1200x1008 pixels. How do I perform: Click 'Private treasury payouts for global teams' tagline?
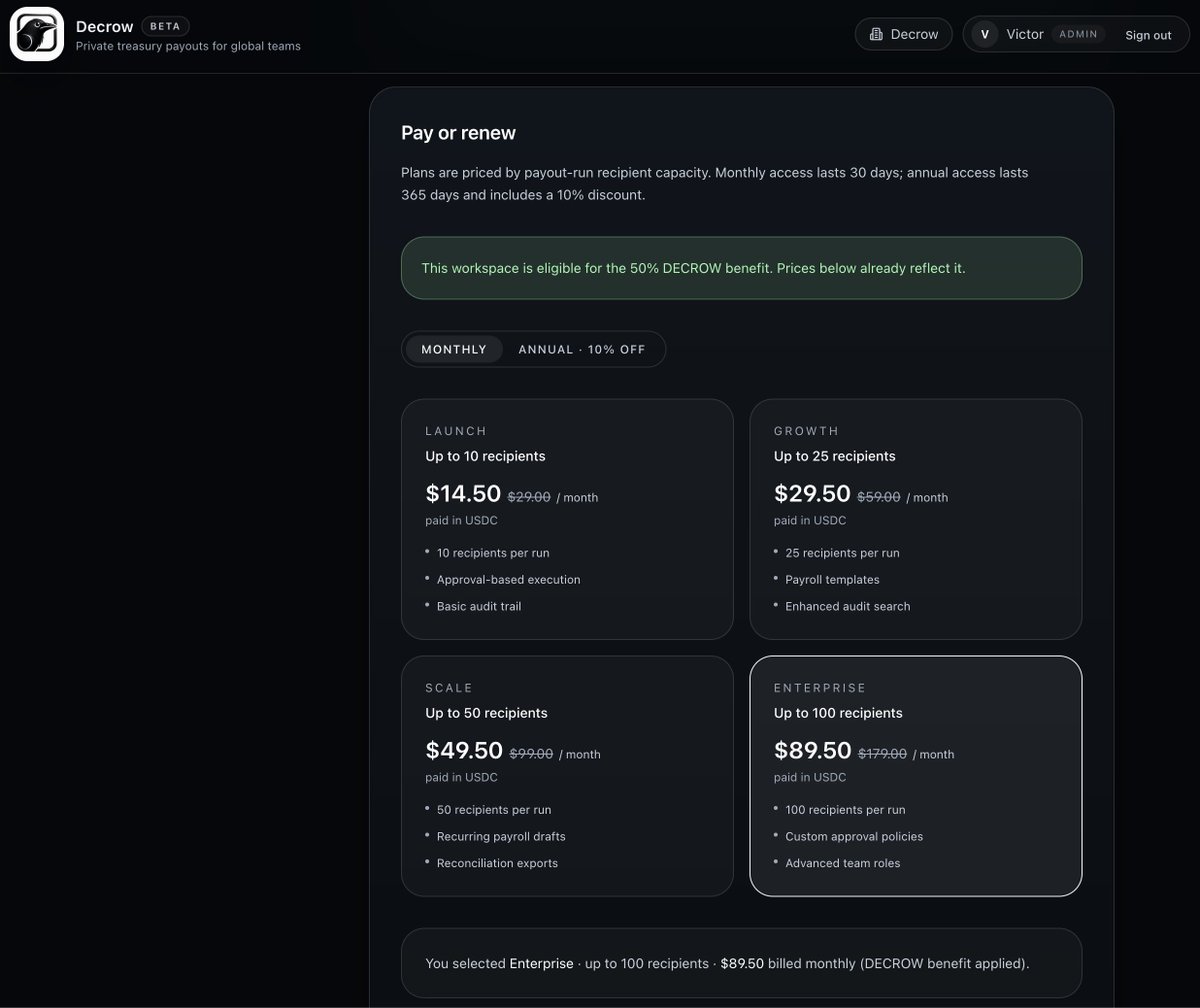[x=188, y=46]
